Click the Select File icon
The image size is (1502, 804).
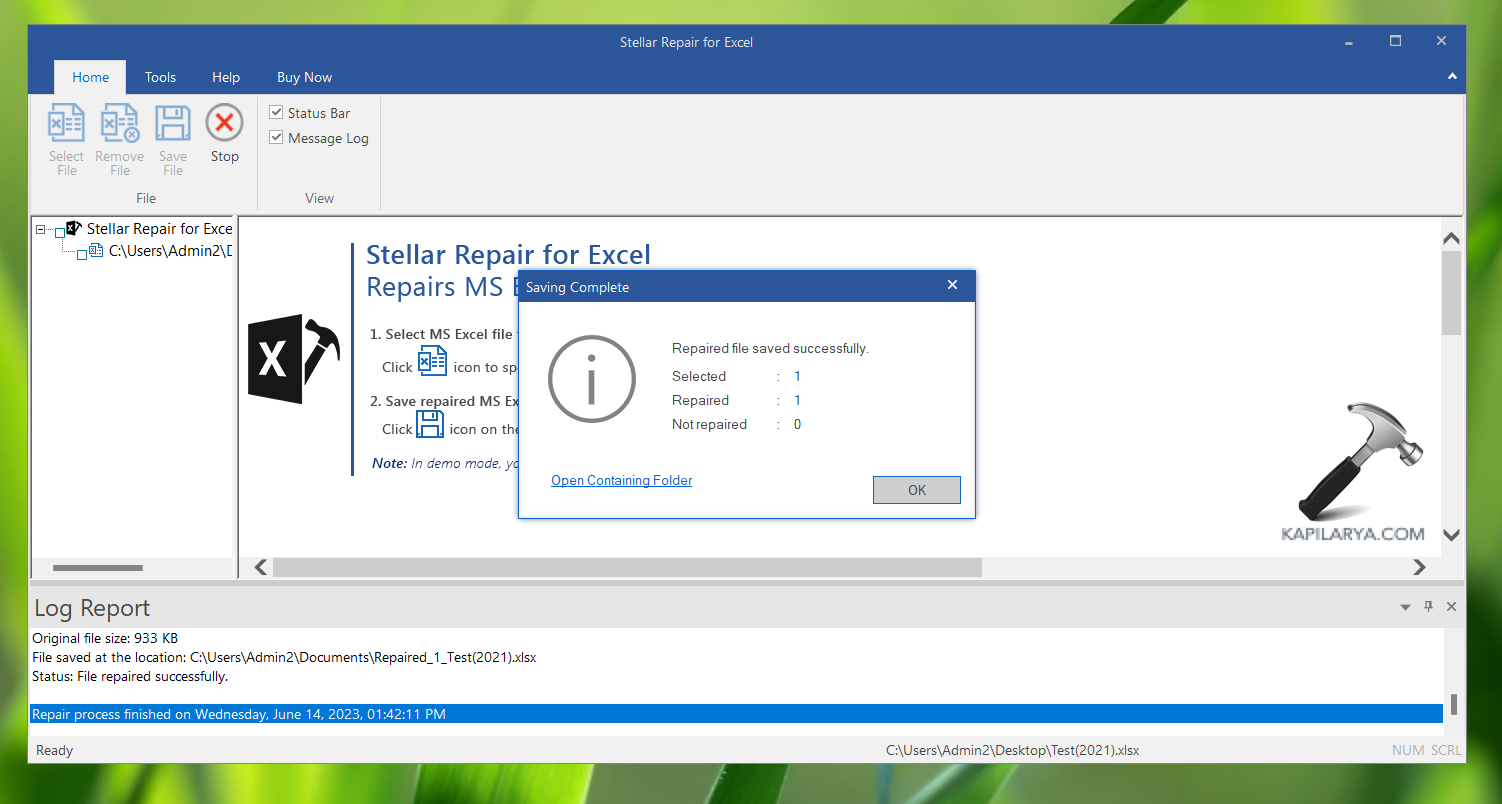(66, 124)
